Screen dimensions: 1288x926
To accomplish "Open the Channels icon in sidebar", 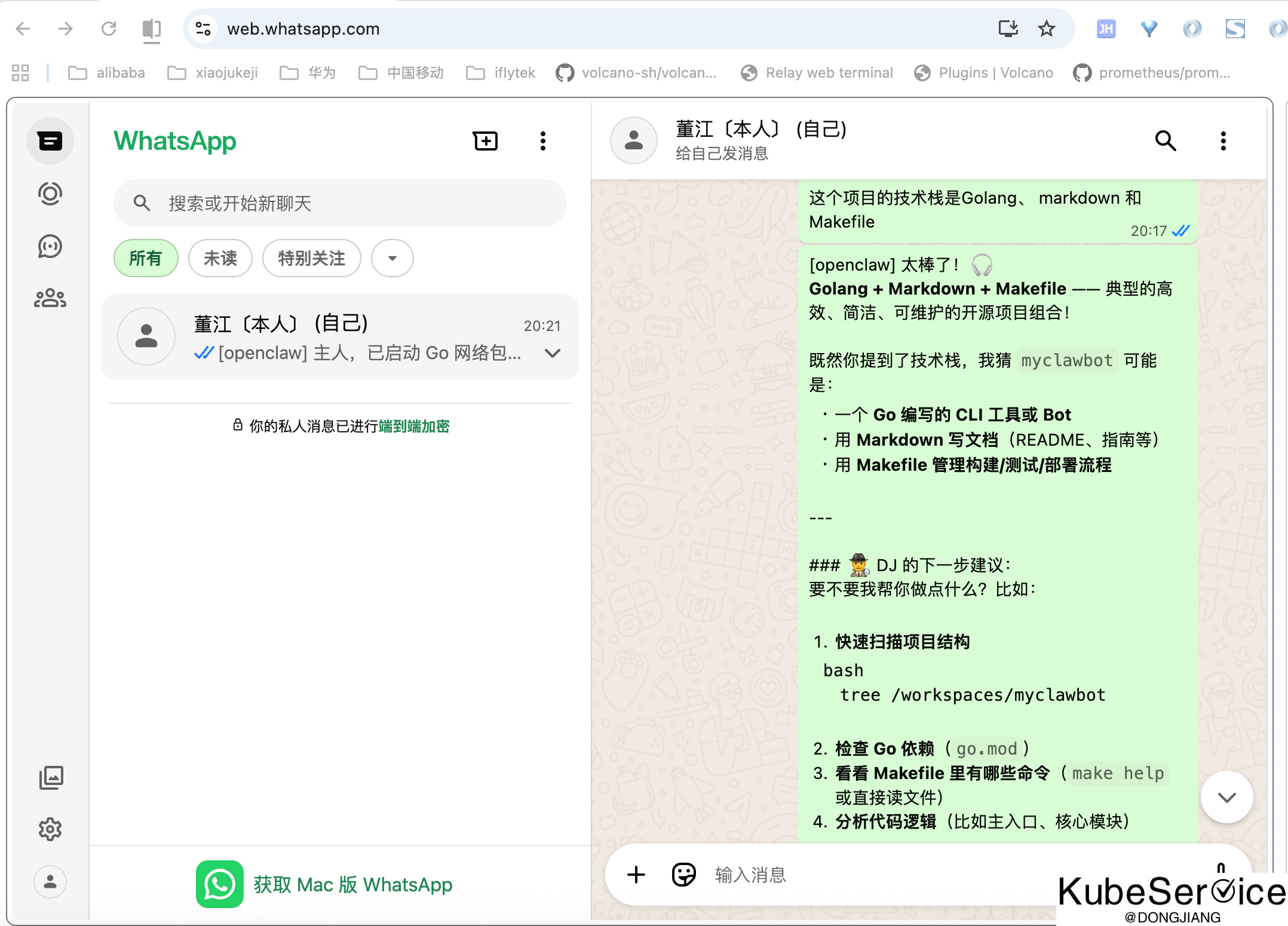I will click(x=50, y=246).
